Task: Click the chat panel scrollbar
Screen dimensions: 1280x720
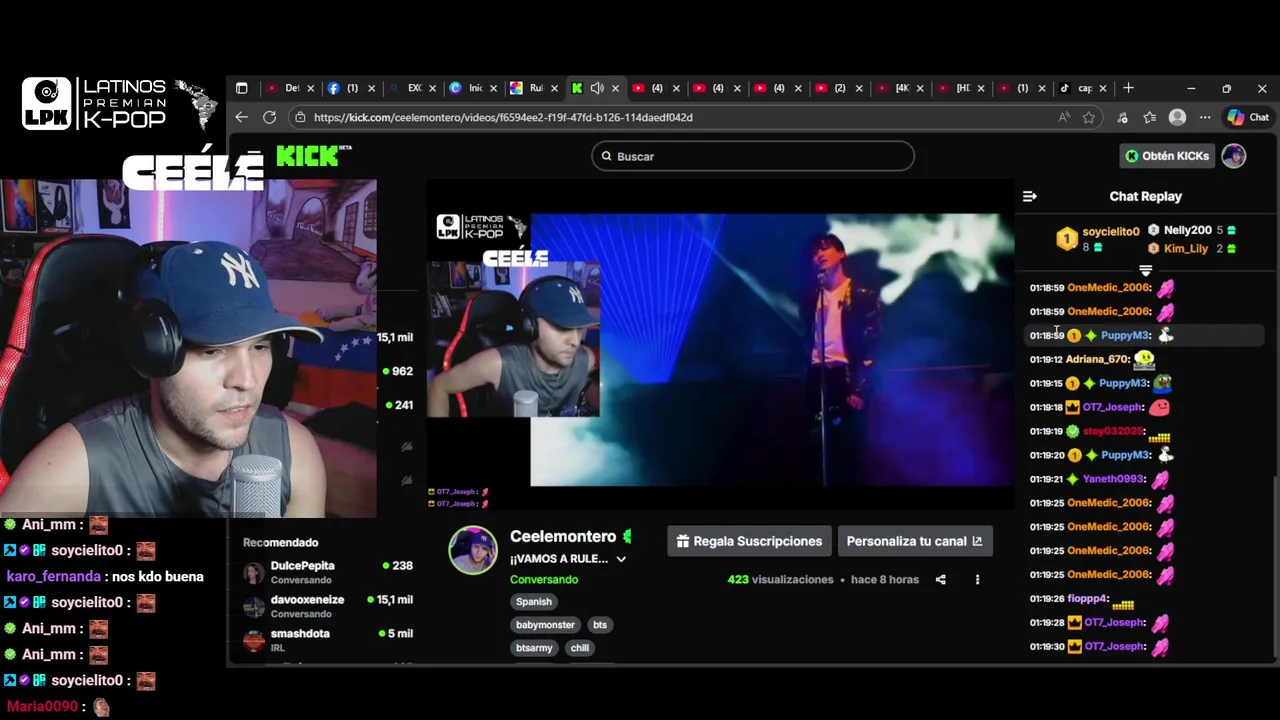Action: [x=1274, y=565]
